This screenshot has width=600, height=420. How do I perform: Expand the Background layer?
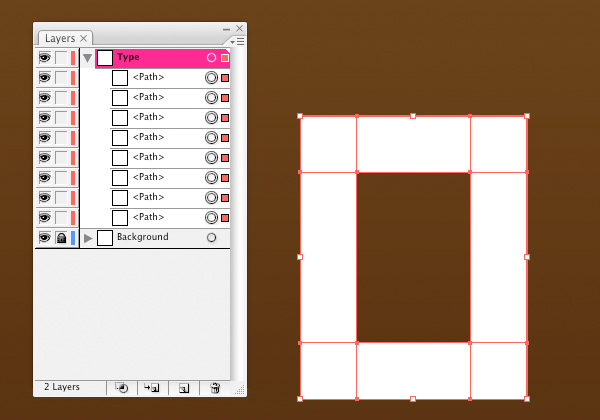[x=88, y=238]
